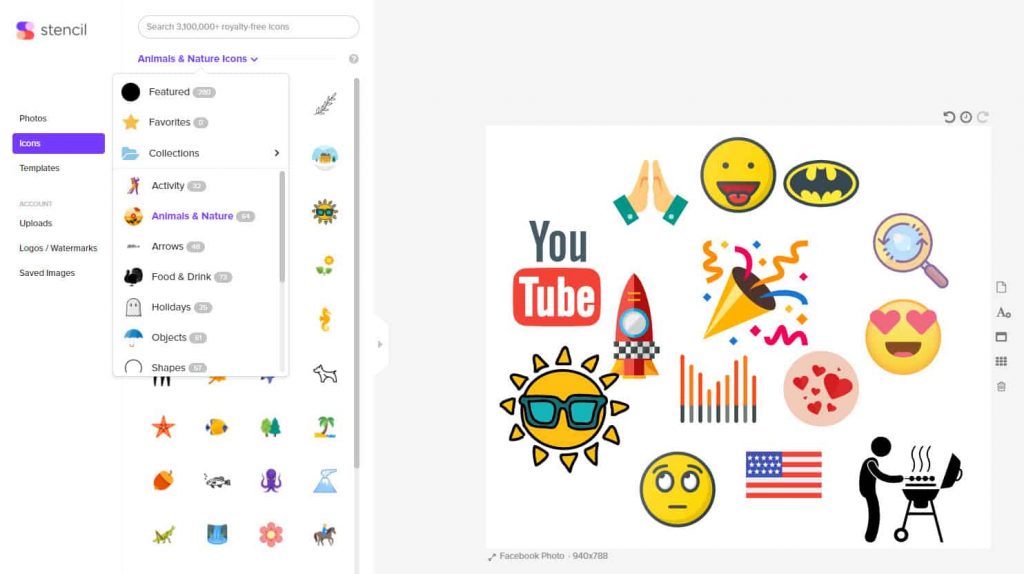Click the search icons input field
Screen dimensions: 1024x574
pyautogui.click(x=248, y=27)
